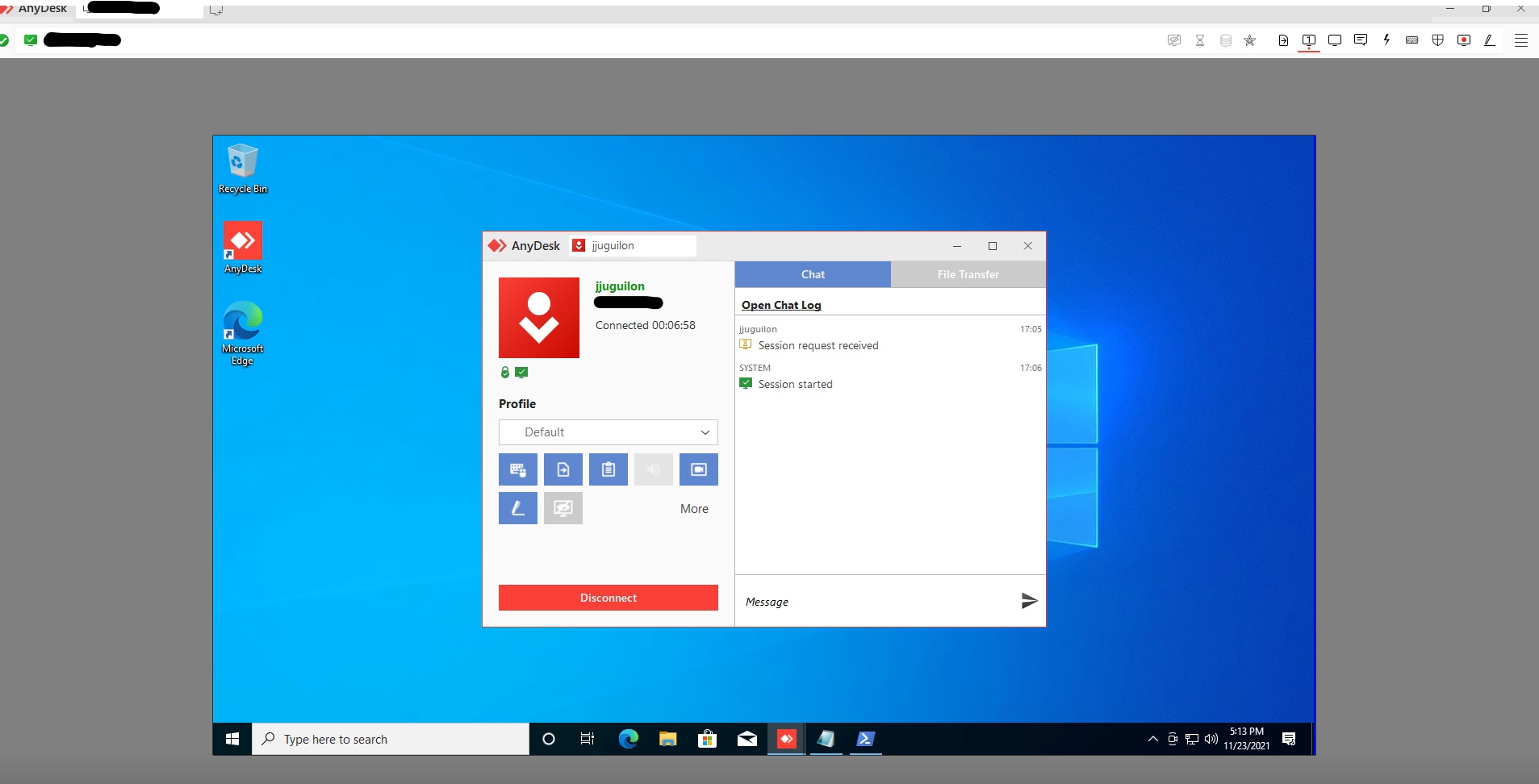Open chat bubble icon in top toolbar

coord(1361,40)
